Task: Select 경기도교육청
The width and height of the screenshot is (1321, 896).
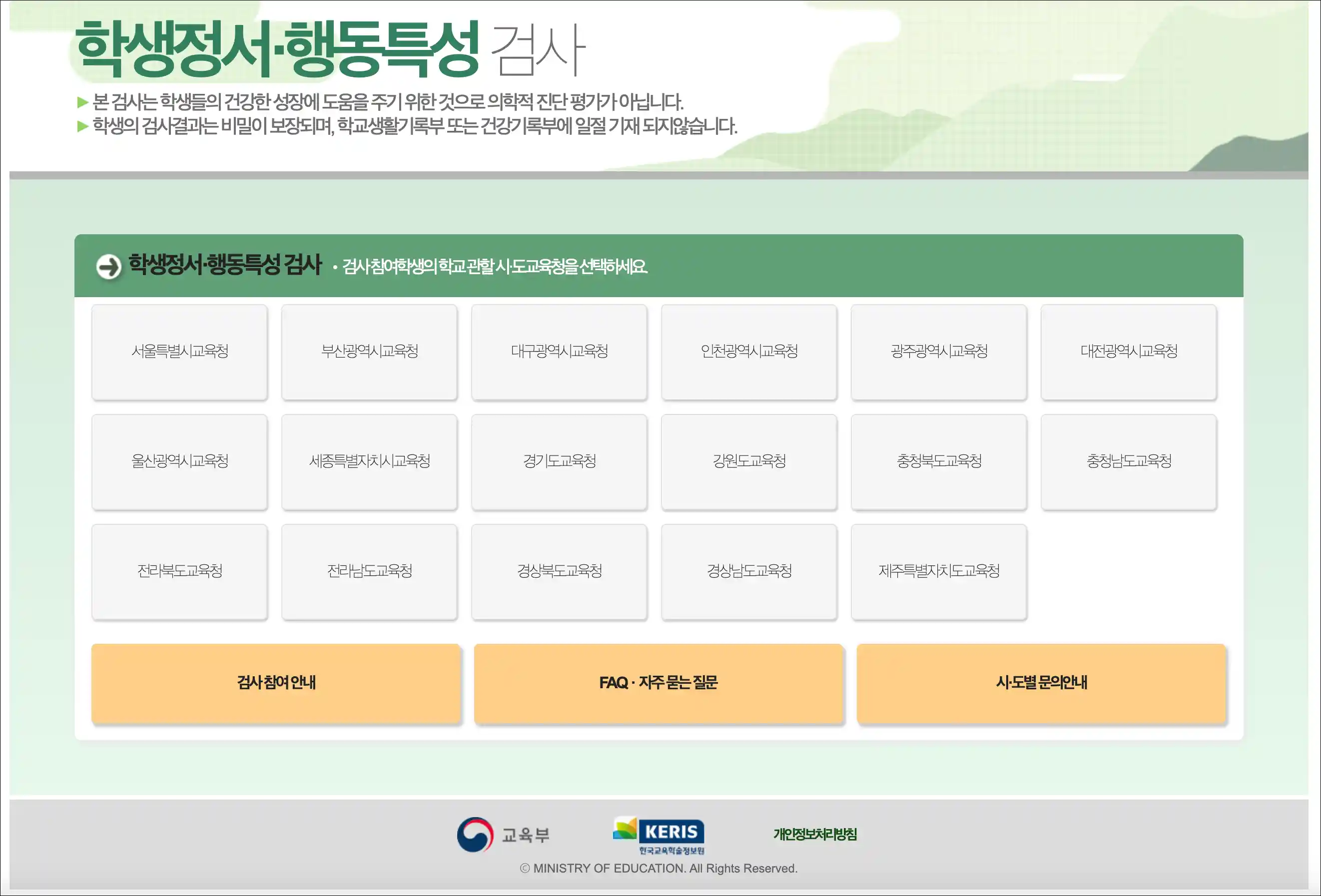Action: [559, 461]
